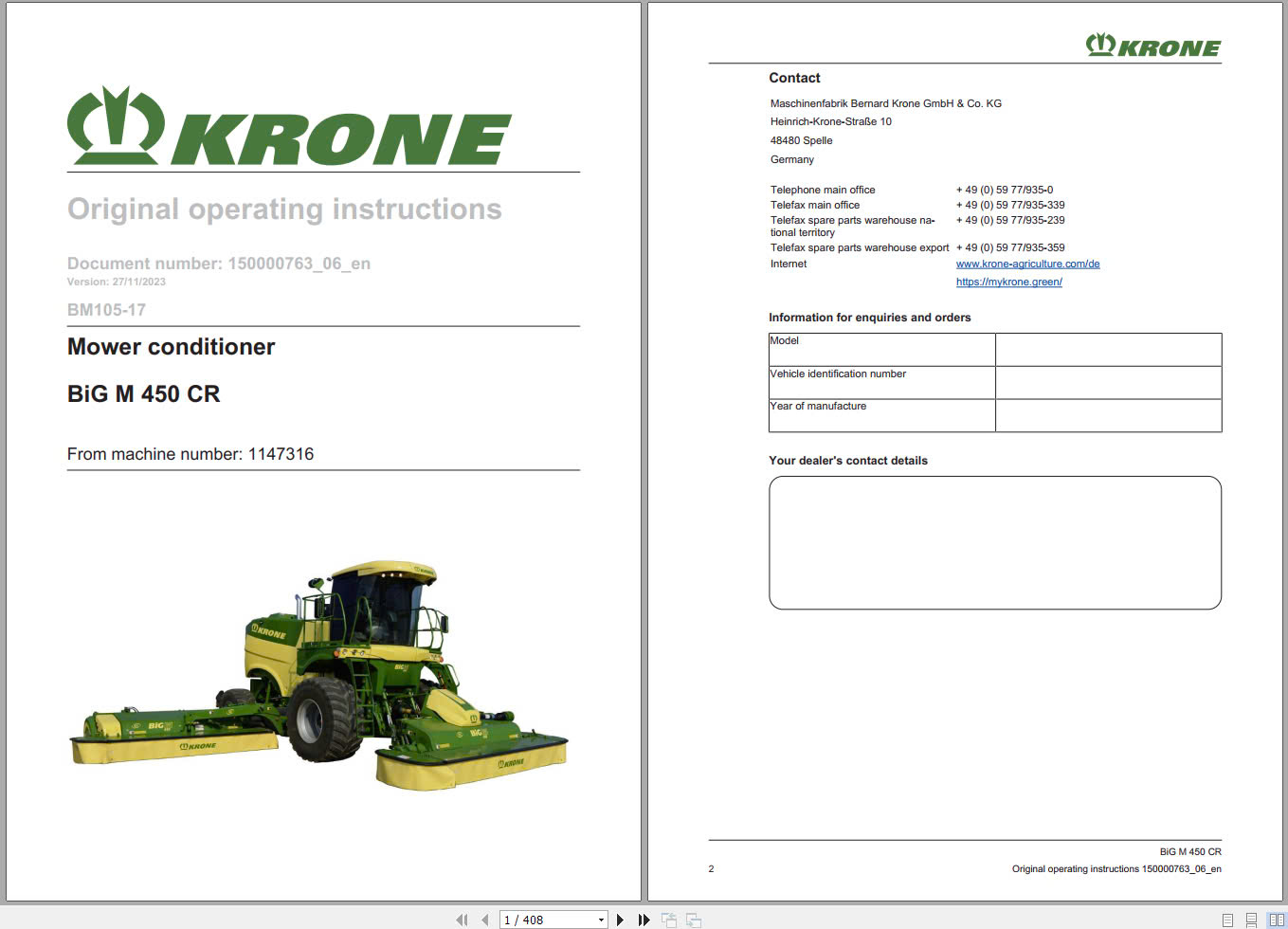Click the empty value cell beside Year of manufacture

point(1109,415)
